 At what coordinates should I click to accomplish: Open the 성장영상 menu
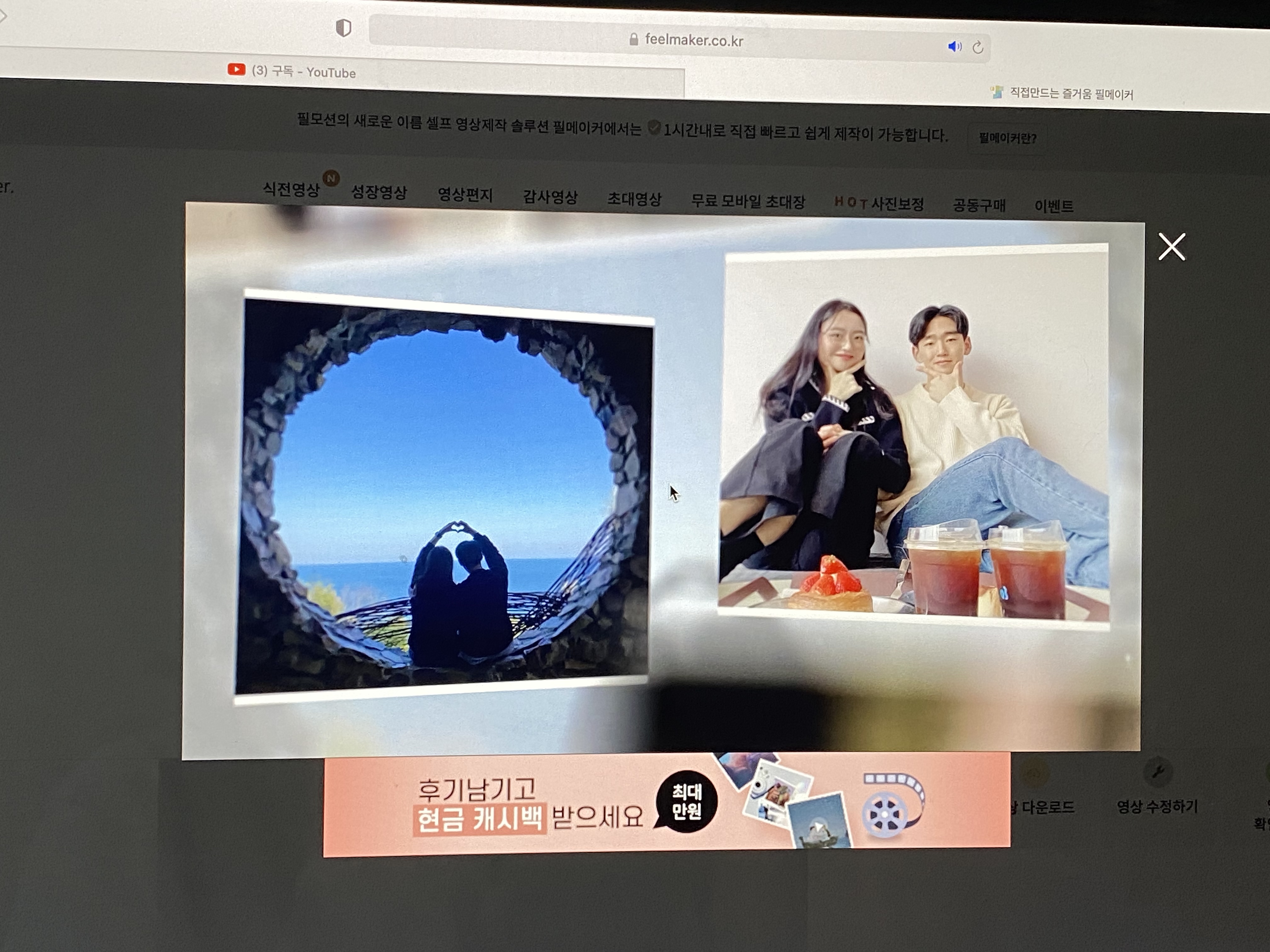click(x=379, y=192)
